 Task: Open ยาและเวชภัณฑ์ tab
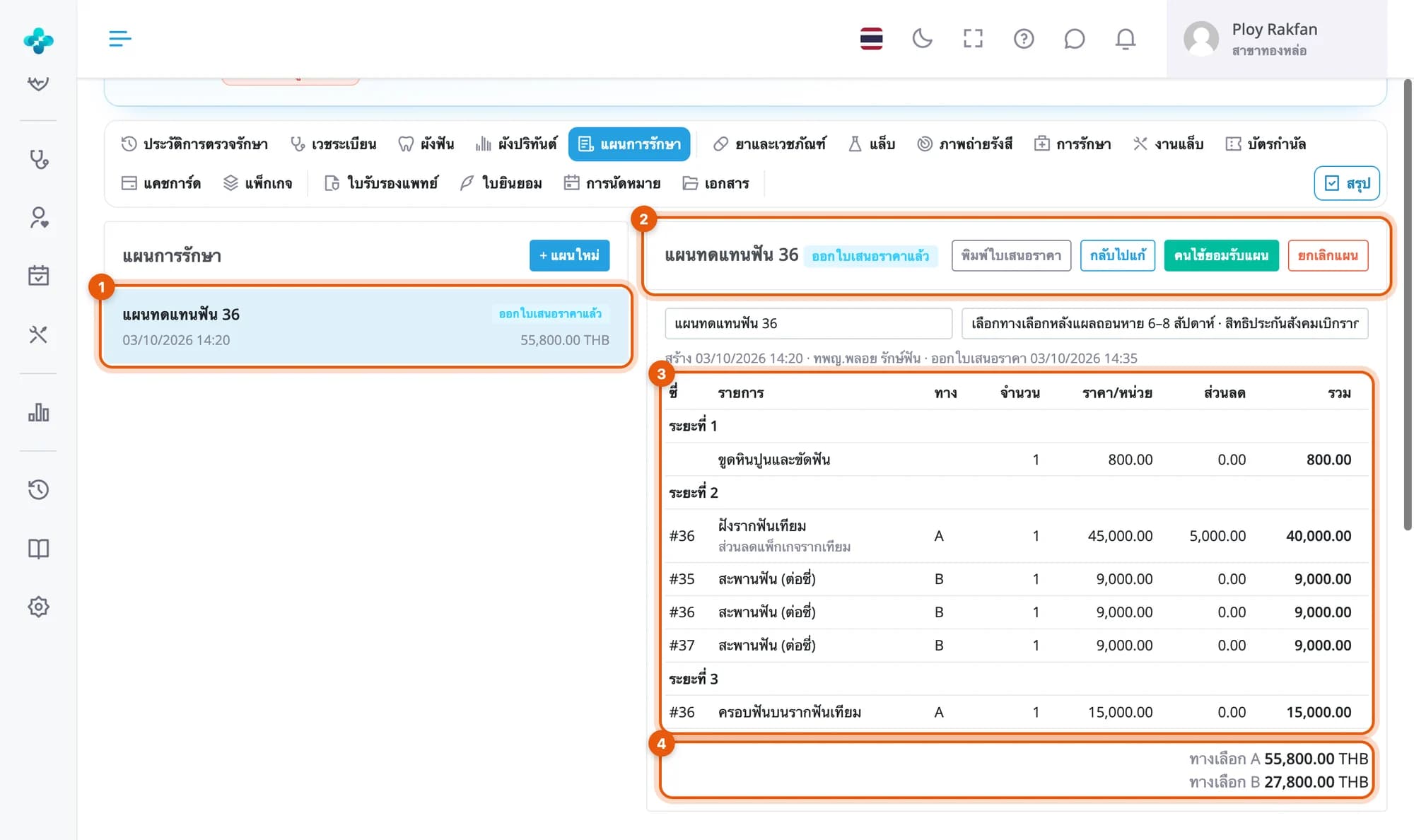769,144
